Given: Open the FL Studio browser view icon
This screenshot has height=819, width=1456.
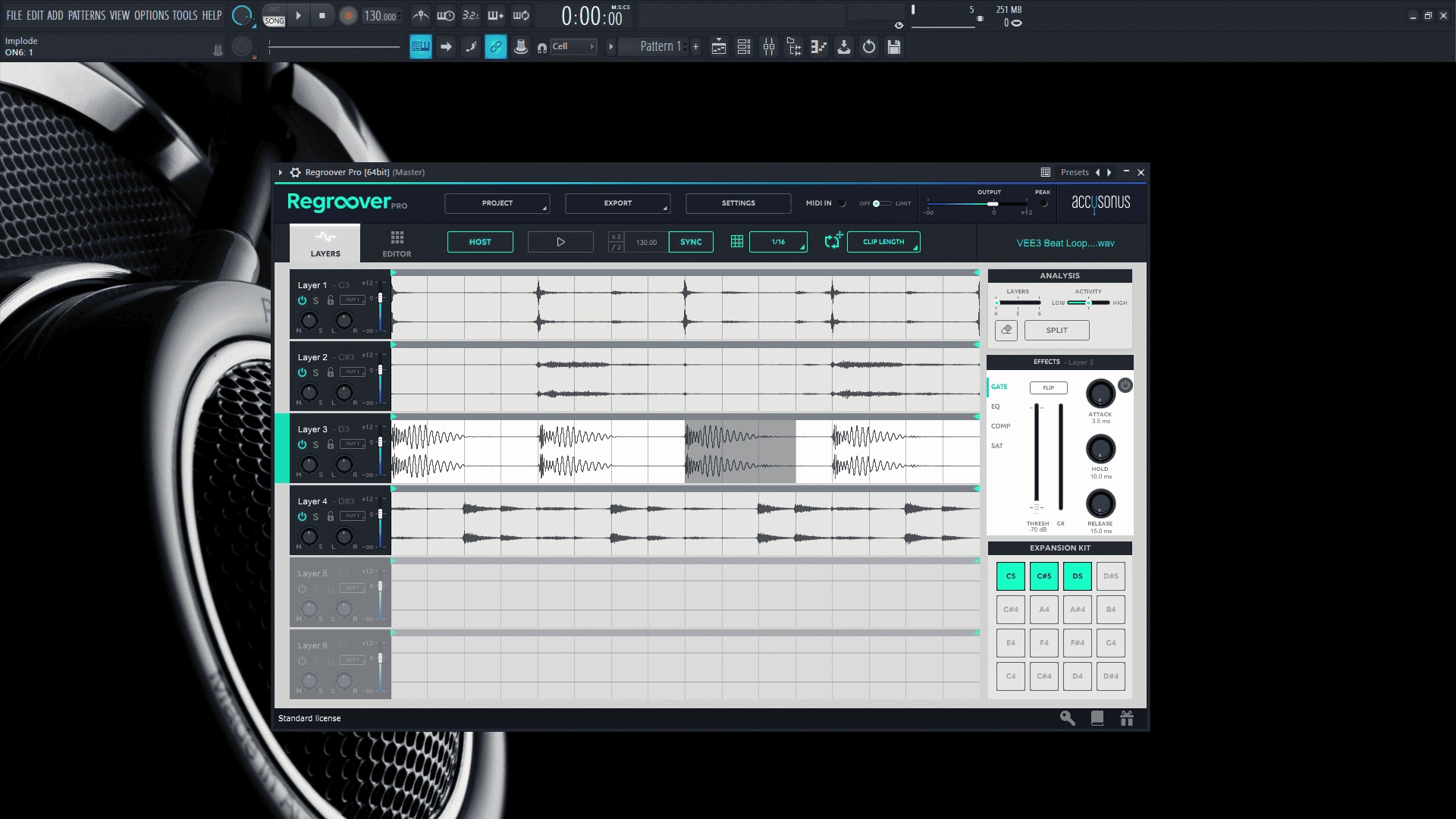Looking at the screenshot, I should pos(794,47).
